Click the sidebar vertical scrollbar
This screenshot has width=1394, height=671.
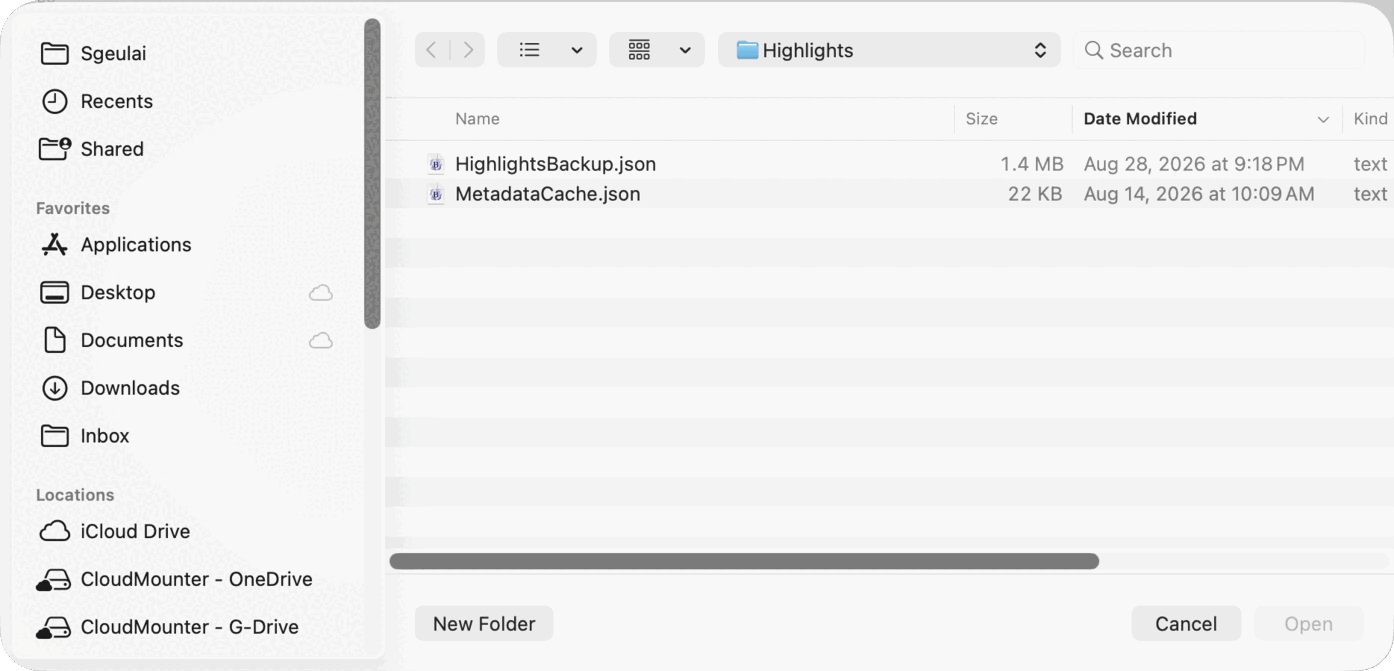click(x=372, y=173)
